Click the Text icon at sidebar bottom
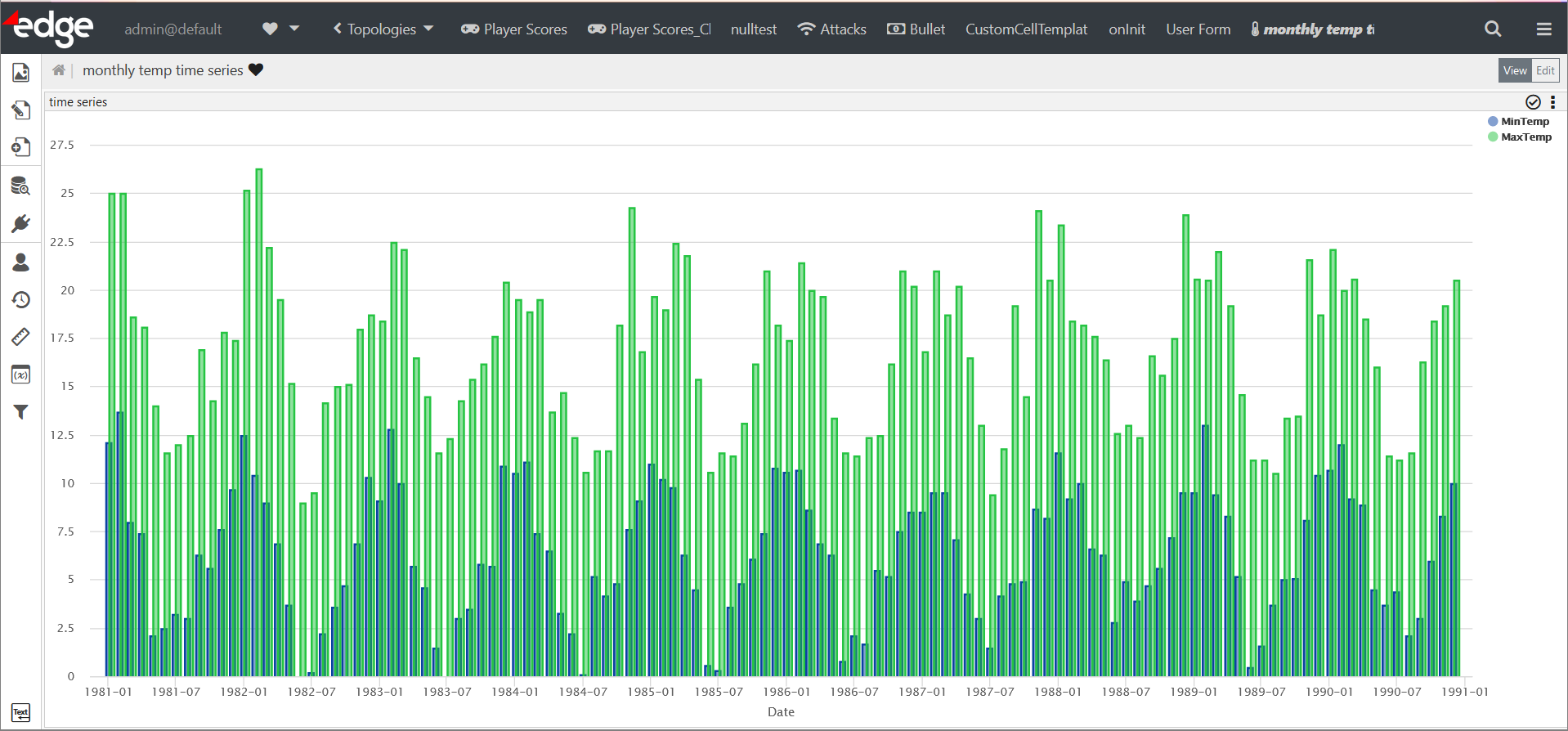This screenshot has width=1568, height=731. (21, 712)
